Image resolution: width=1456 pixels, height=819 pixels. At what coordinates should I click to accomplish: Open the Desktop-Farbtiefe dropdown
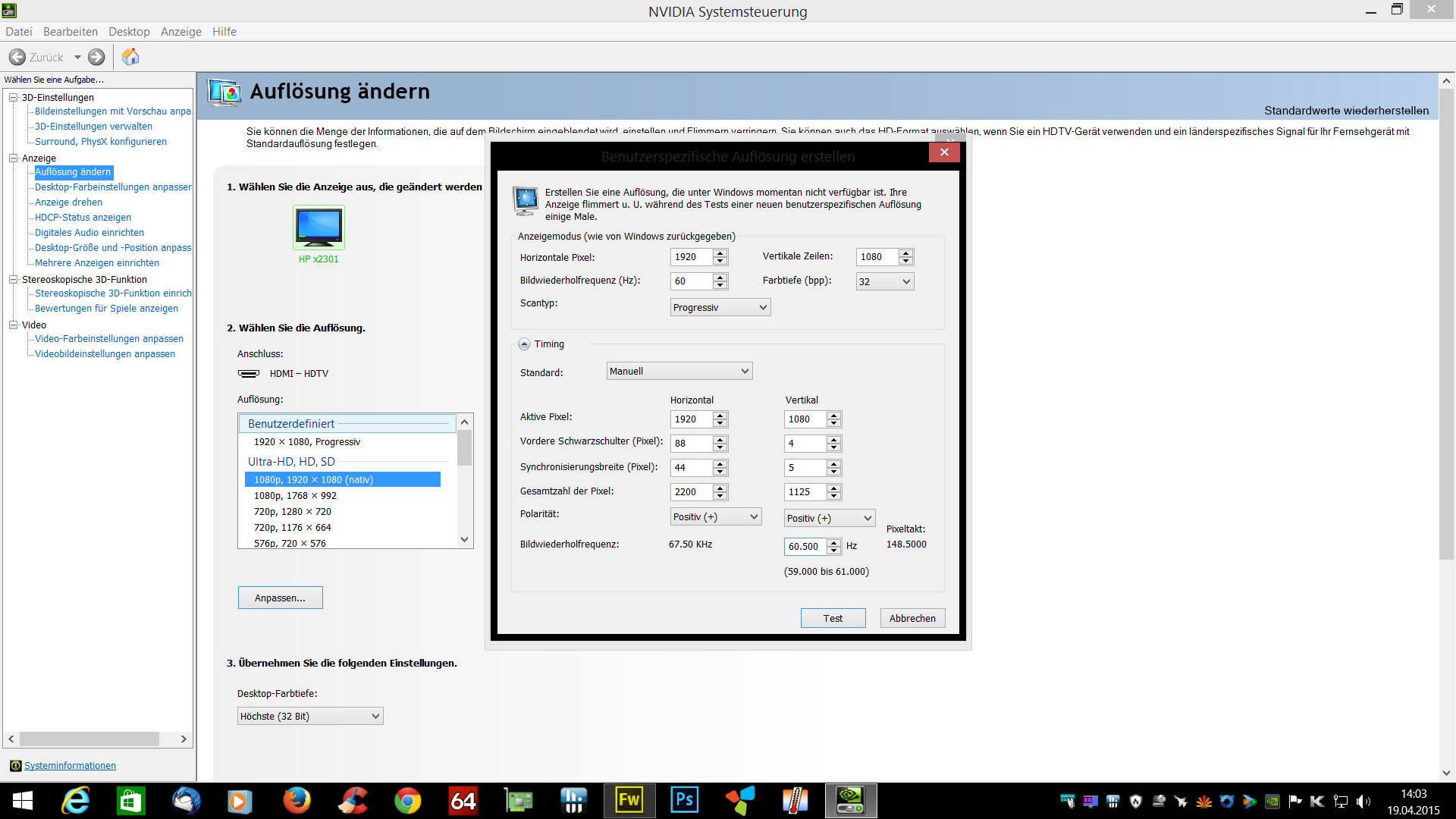click(310, 716)
